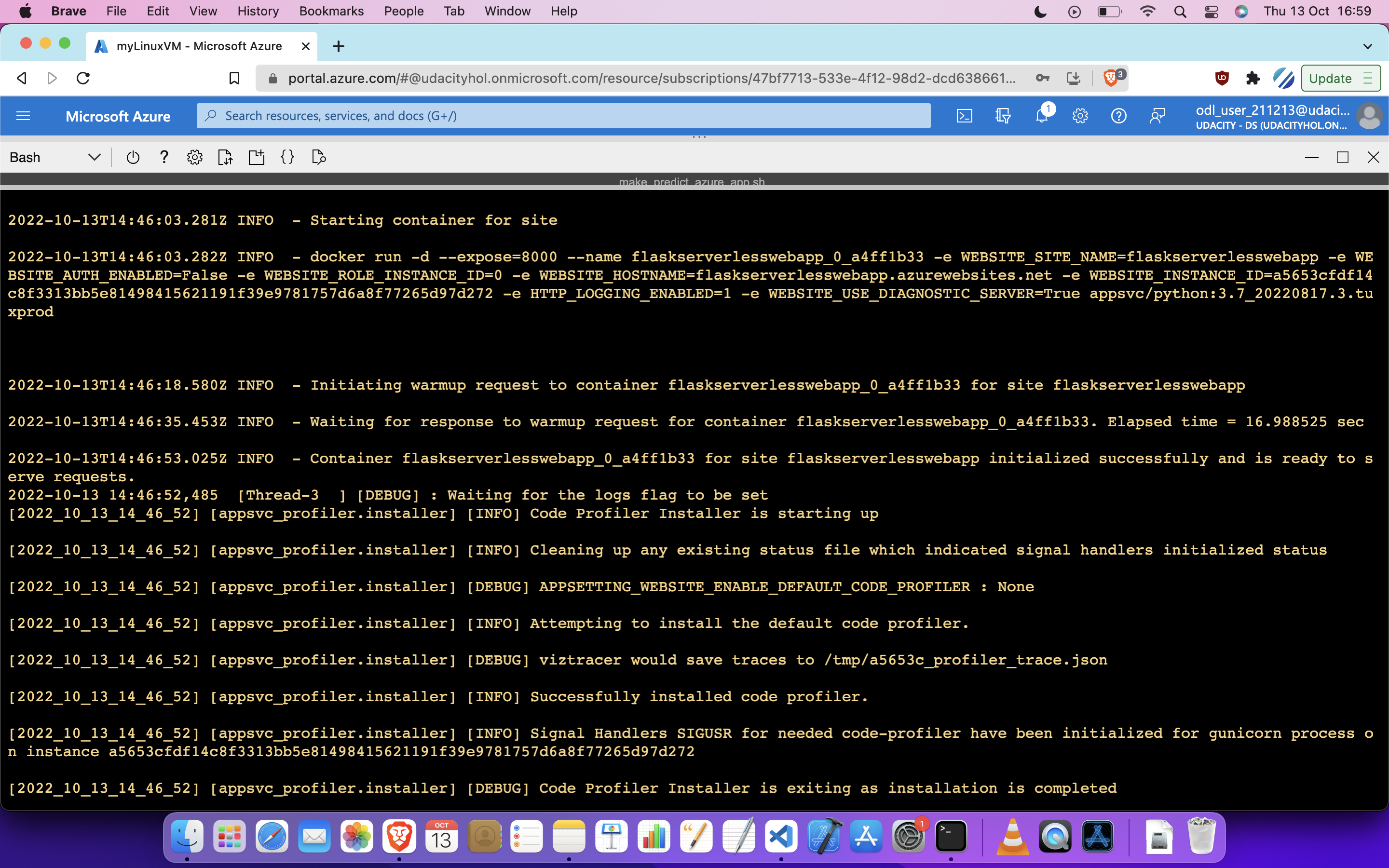Image resolution: width=1389 pixels, height=868 pixels.
Task: Click the upload/copy icon in terminal toolbar
Action: tap(225, 157)
